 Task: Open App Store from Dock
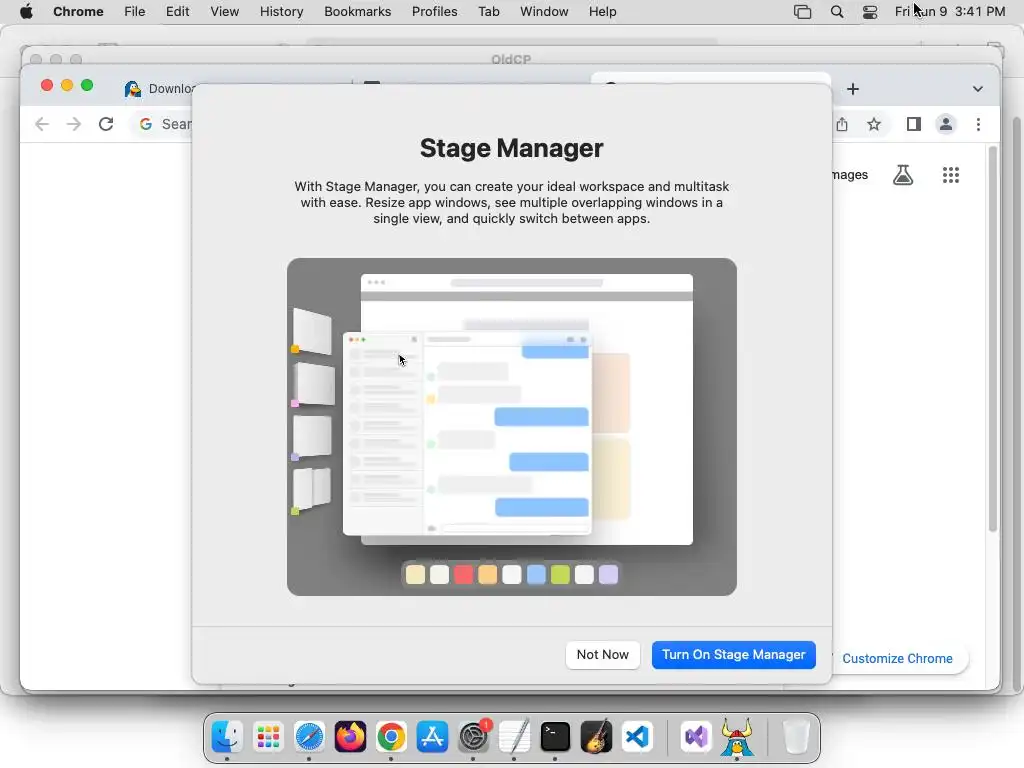pos(432,737)
